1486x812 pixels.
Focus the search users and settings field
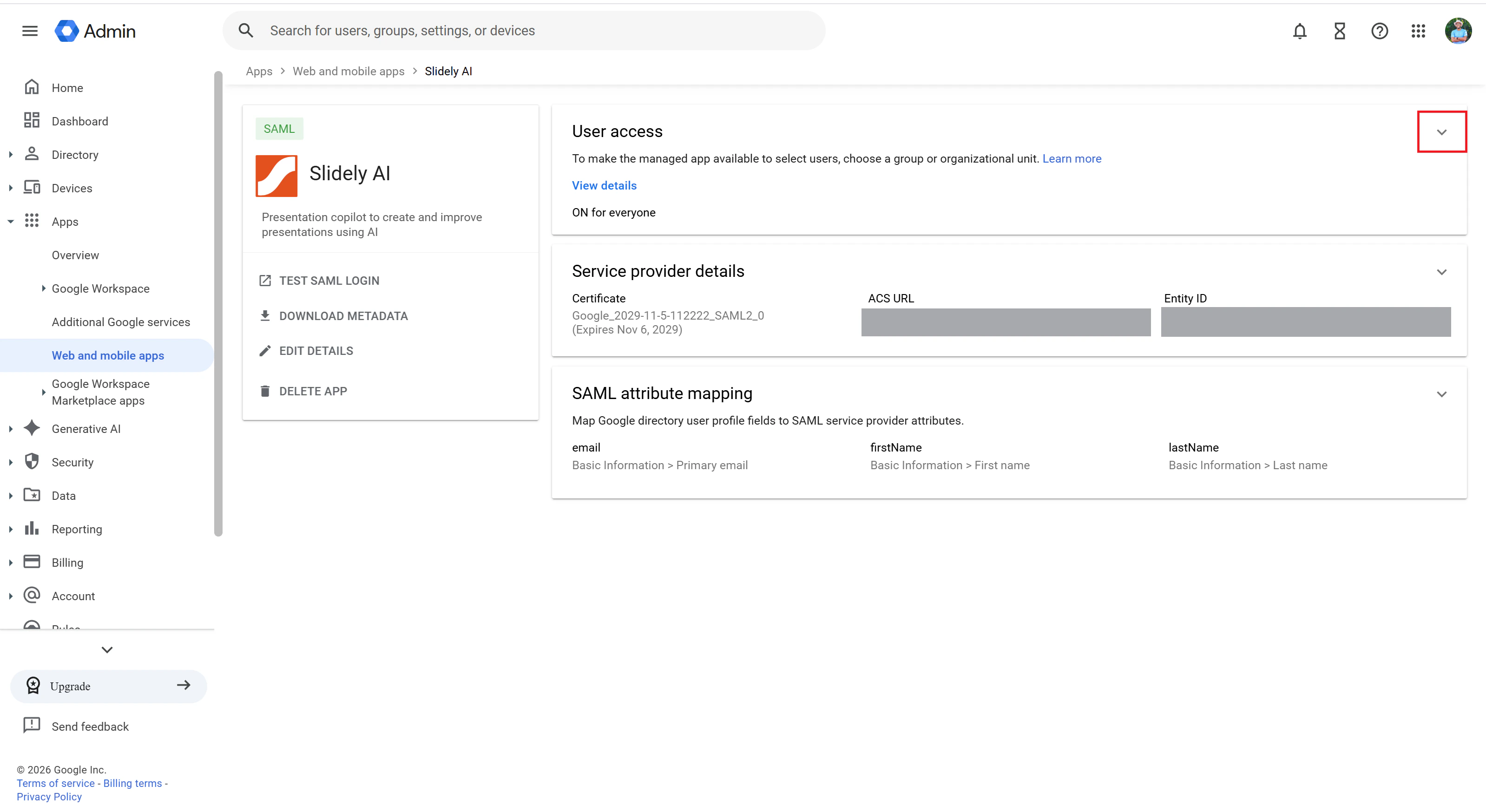pyautogui.click(x=524, y=31)
